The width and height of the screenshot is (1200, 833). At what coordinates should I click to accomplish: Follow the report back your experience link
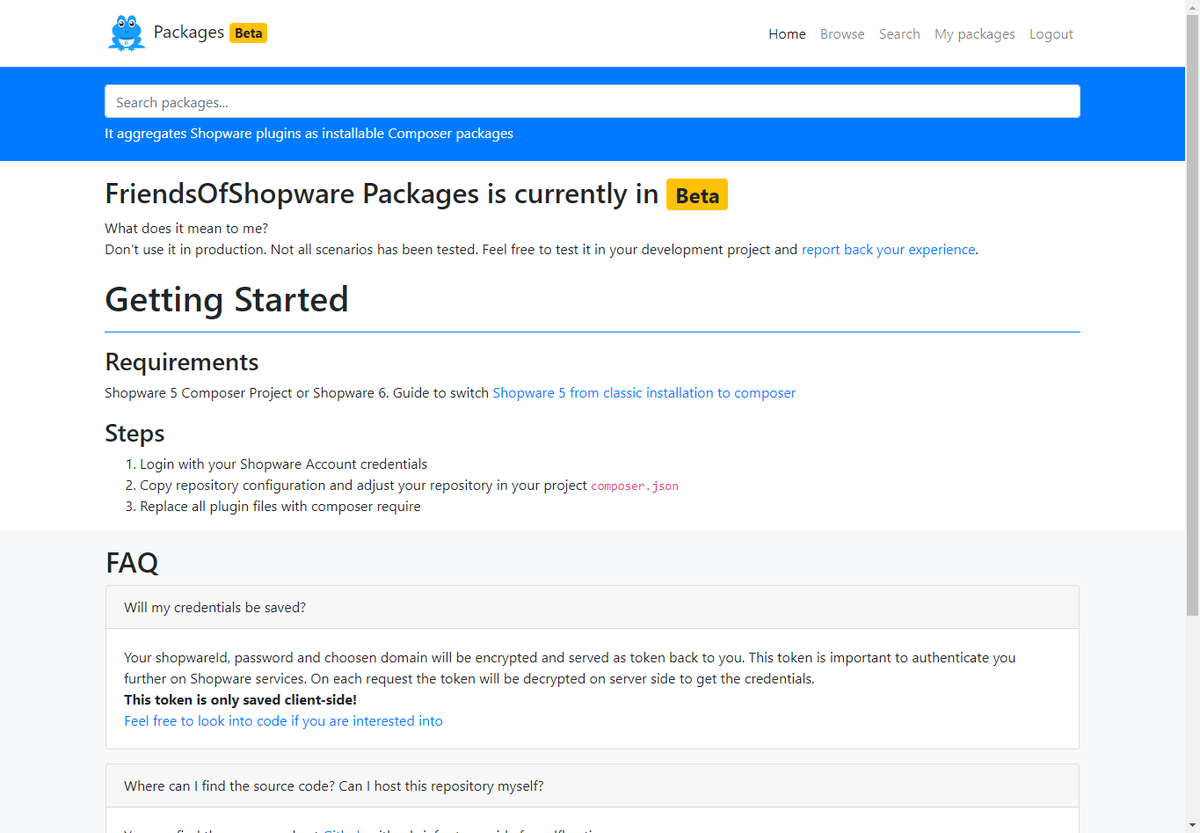(888, 250)
